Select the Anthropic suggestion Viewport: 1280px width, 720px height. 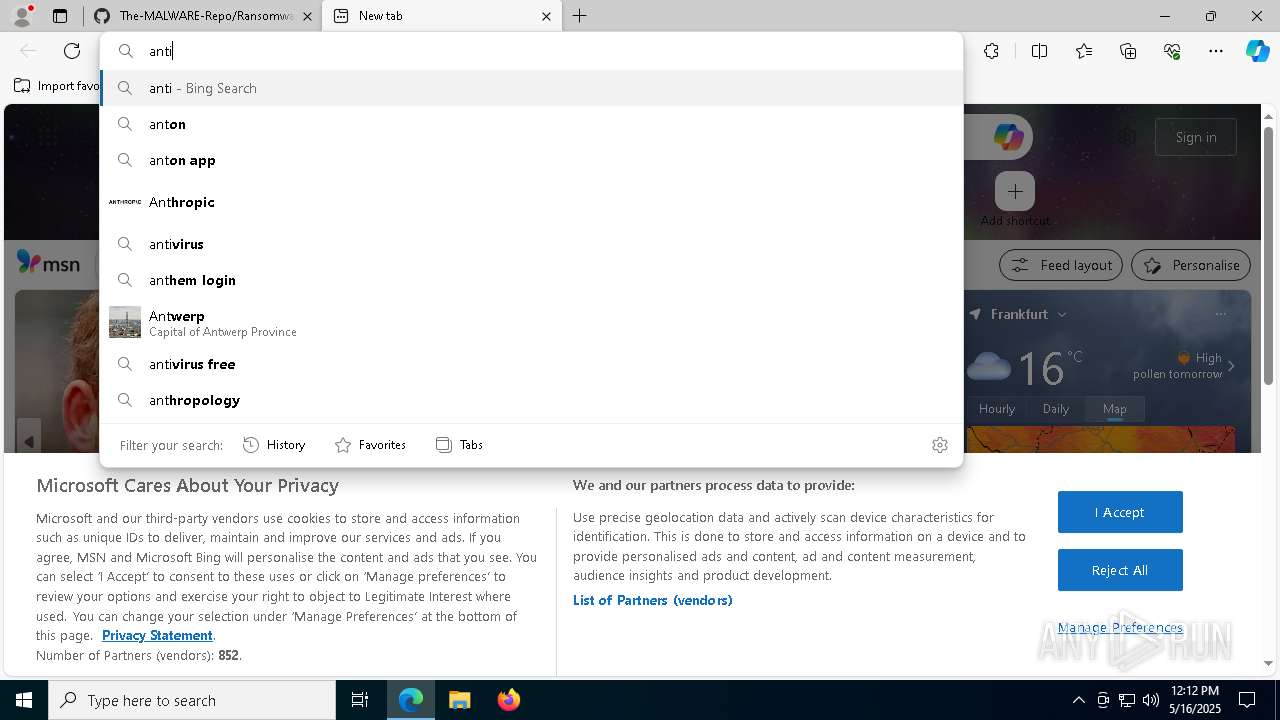point(531,202)
